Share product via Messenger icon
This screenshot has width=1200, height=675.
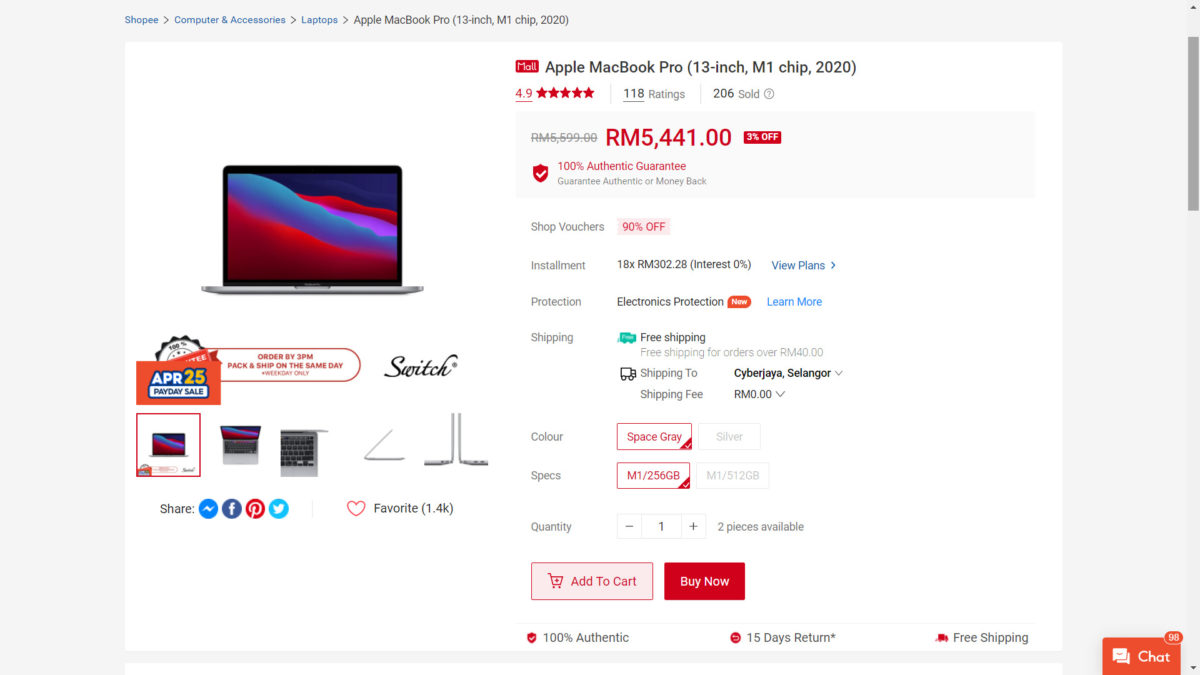208,509
